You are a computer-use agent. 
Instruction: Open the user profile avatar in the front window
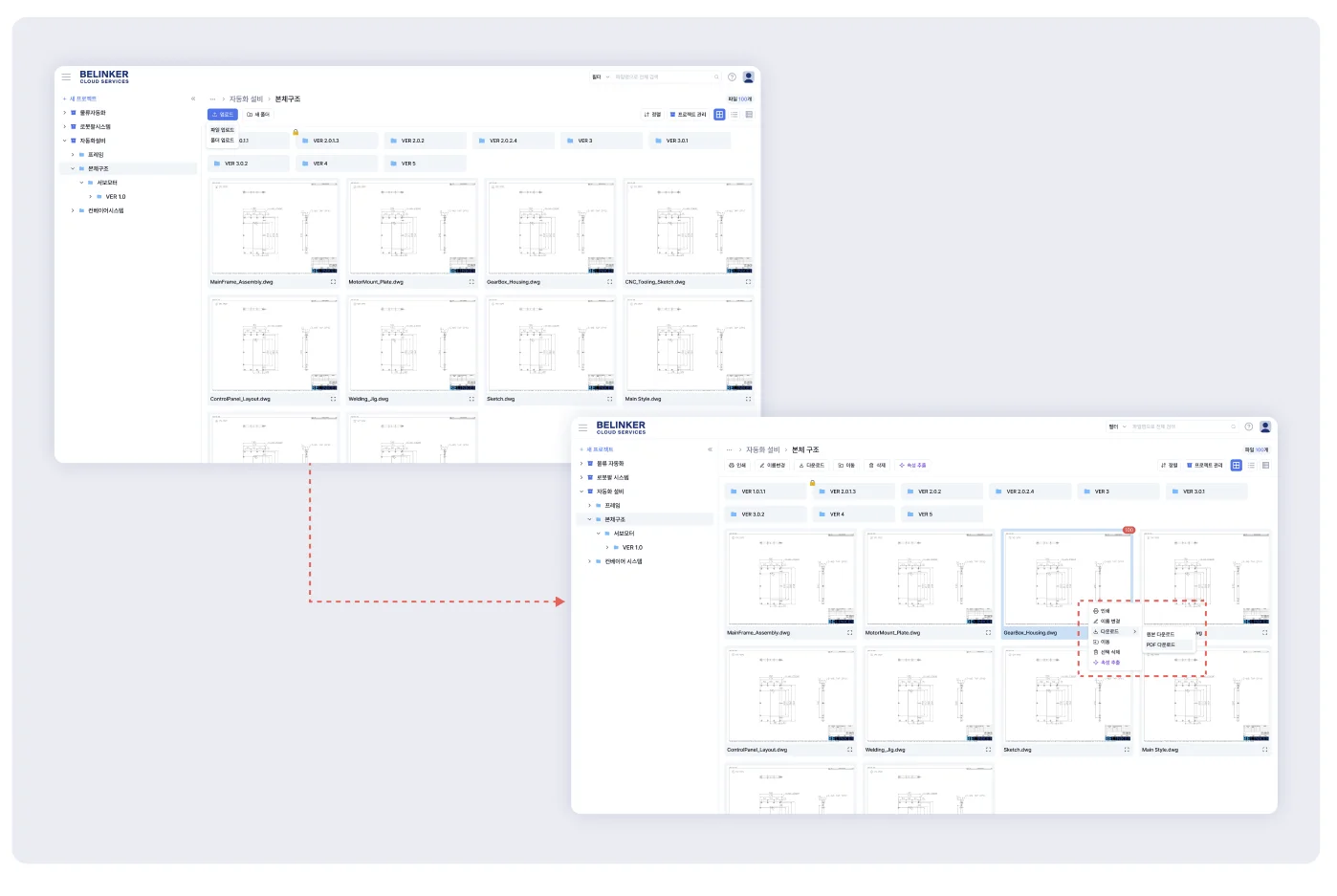click(x=1265, y=426)
